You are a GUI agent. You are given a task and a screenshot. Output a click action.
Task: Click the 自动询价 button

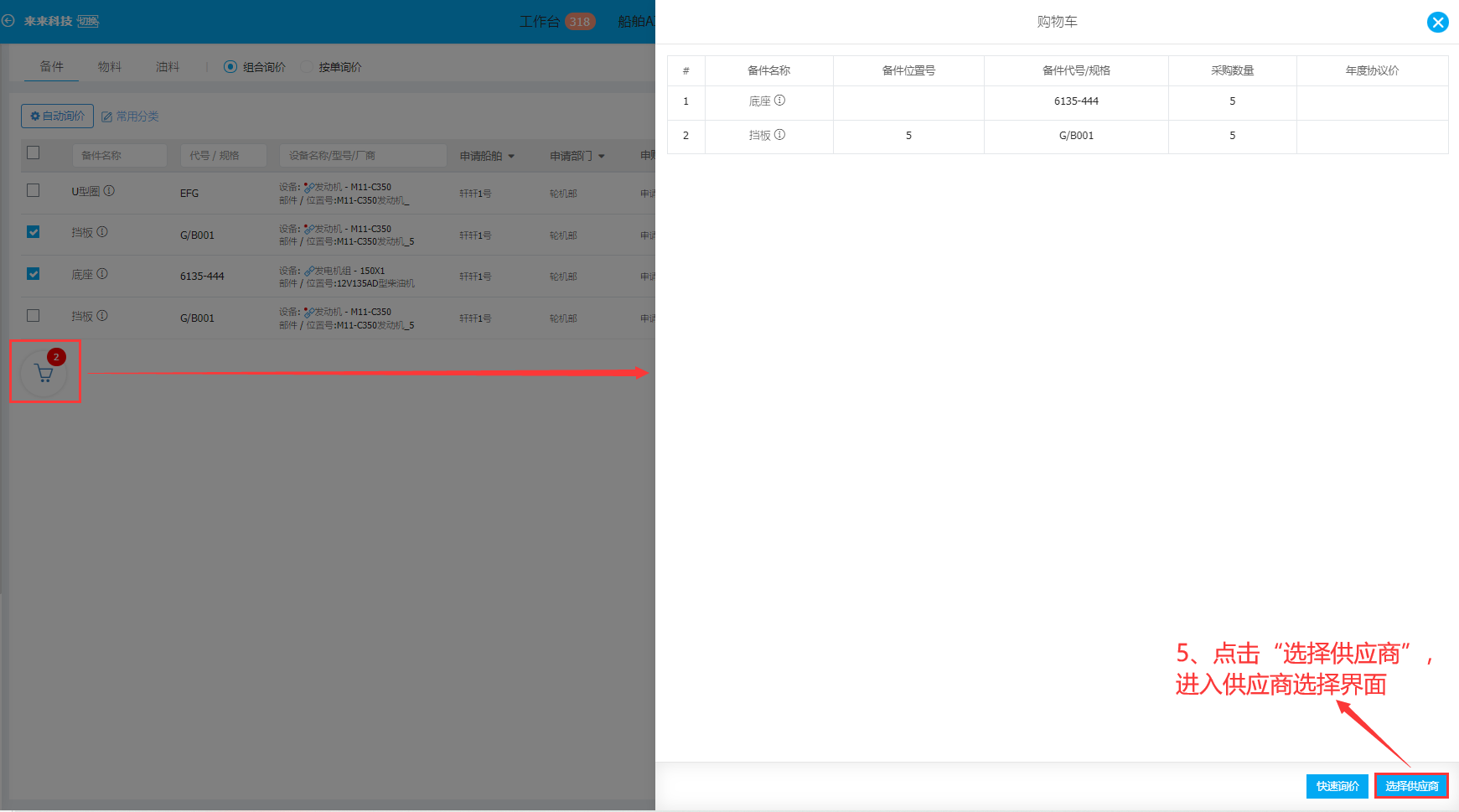[57, 116]
